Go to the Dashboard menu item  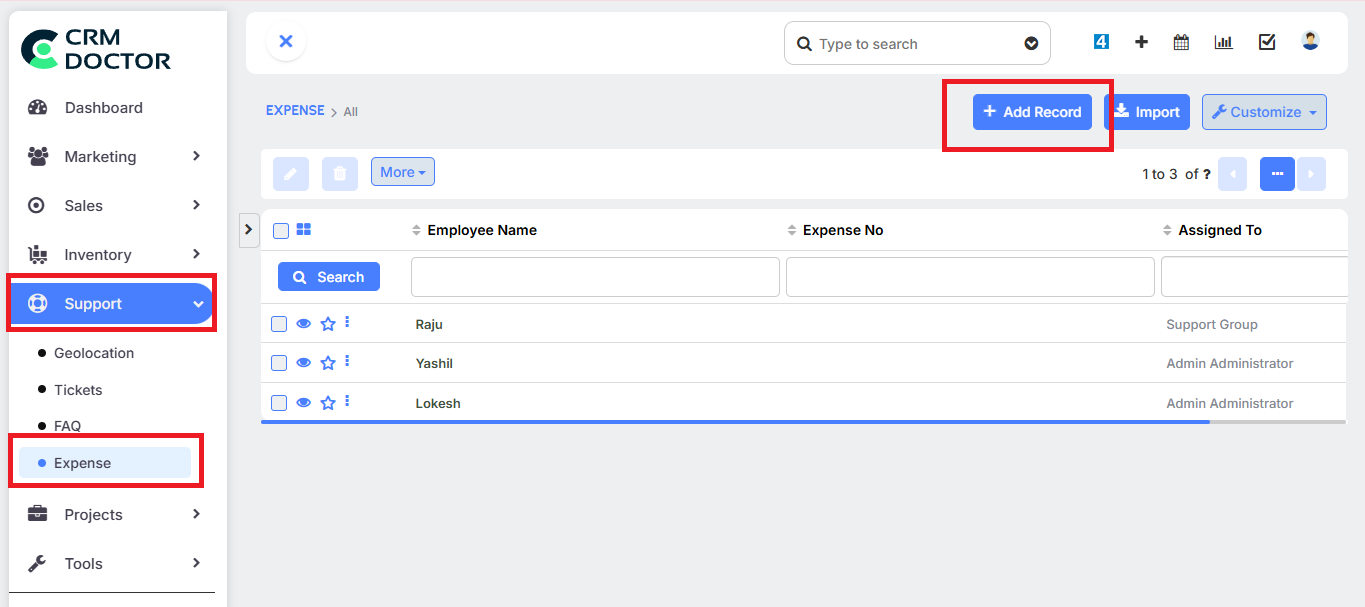click(105, 107)
